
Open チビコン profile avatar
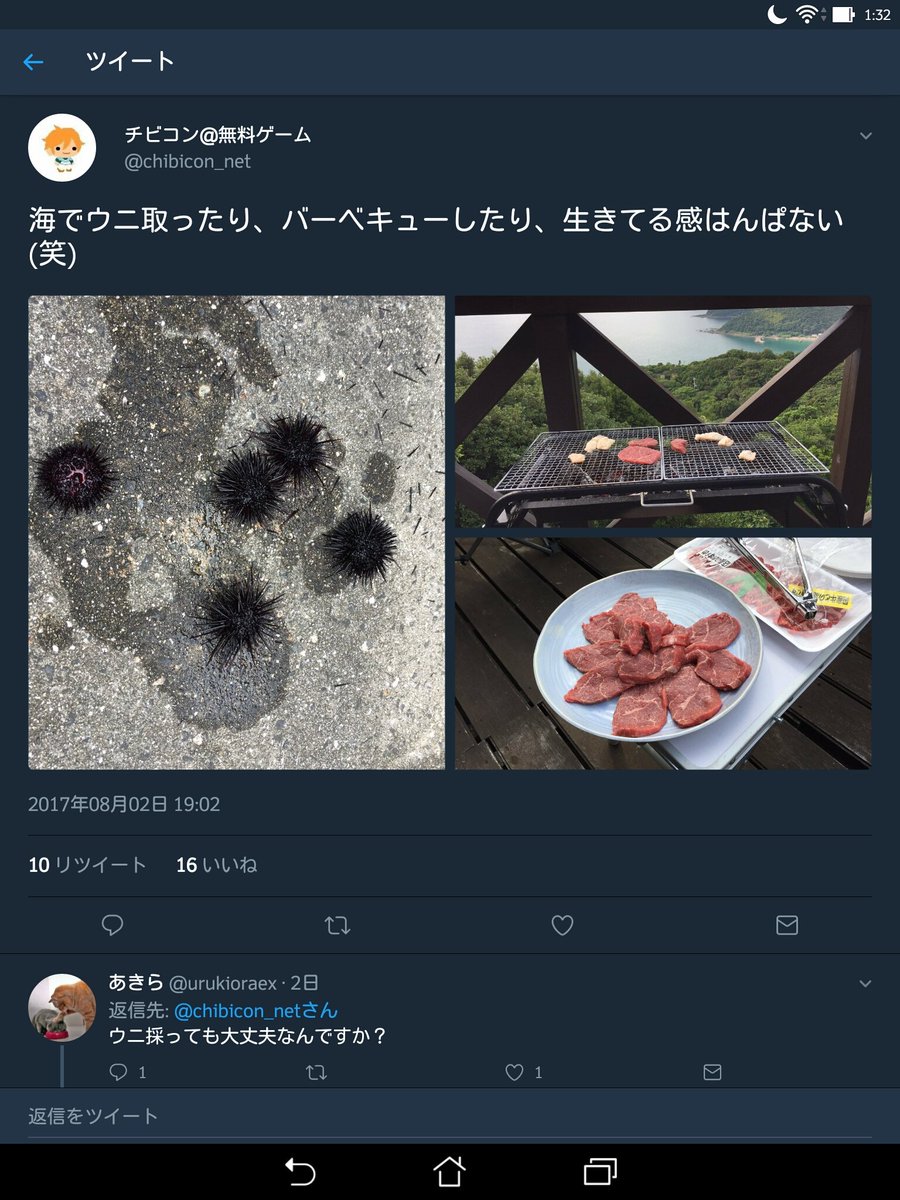click(62, 147)
